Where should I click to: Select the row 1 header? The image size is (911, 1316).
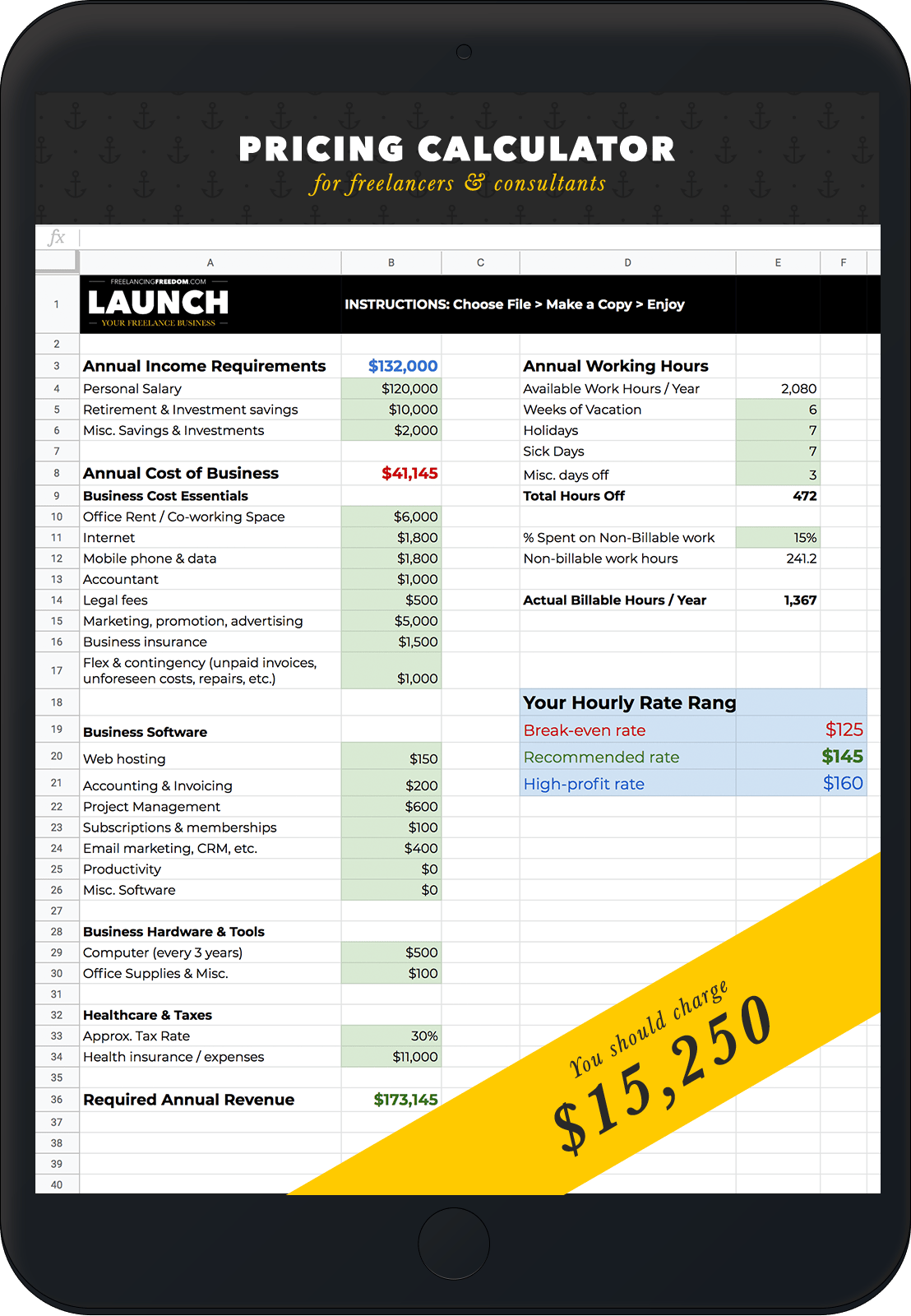click(57, 304)
